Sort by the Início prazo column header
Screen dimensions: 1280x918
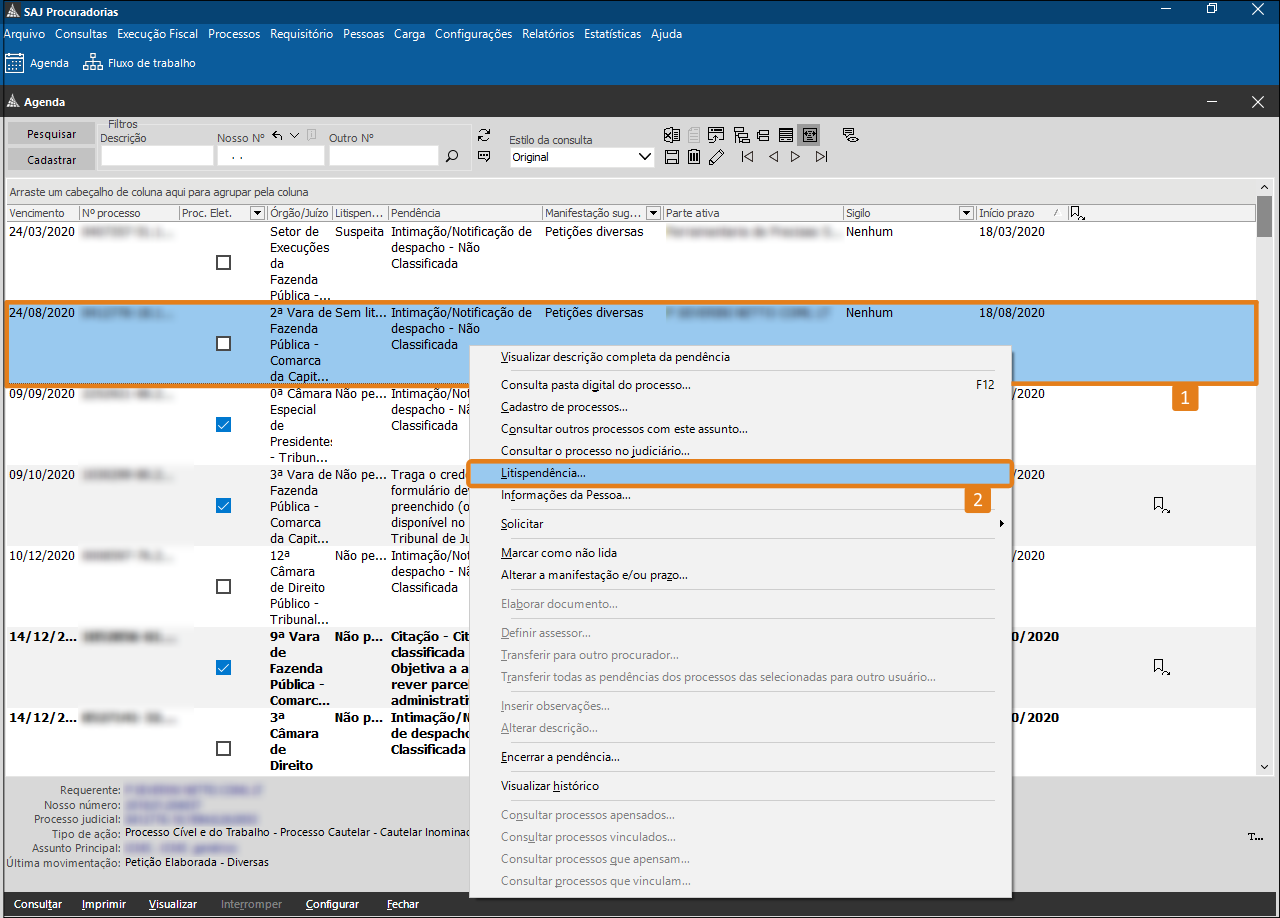click(x=1021, y=213)
